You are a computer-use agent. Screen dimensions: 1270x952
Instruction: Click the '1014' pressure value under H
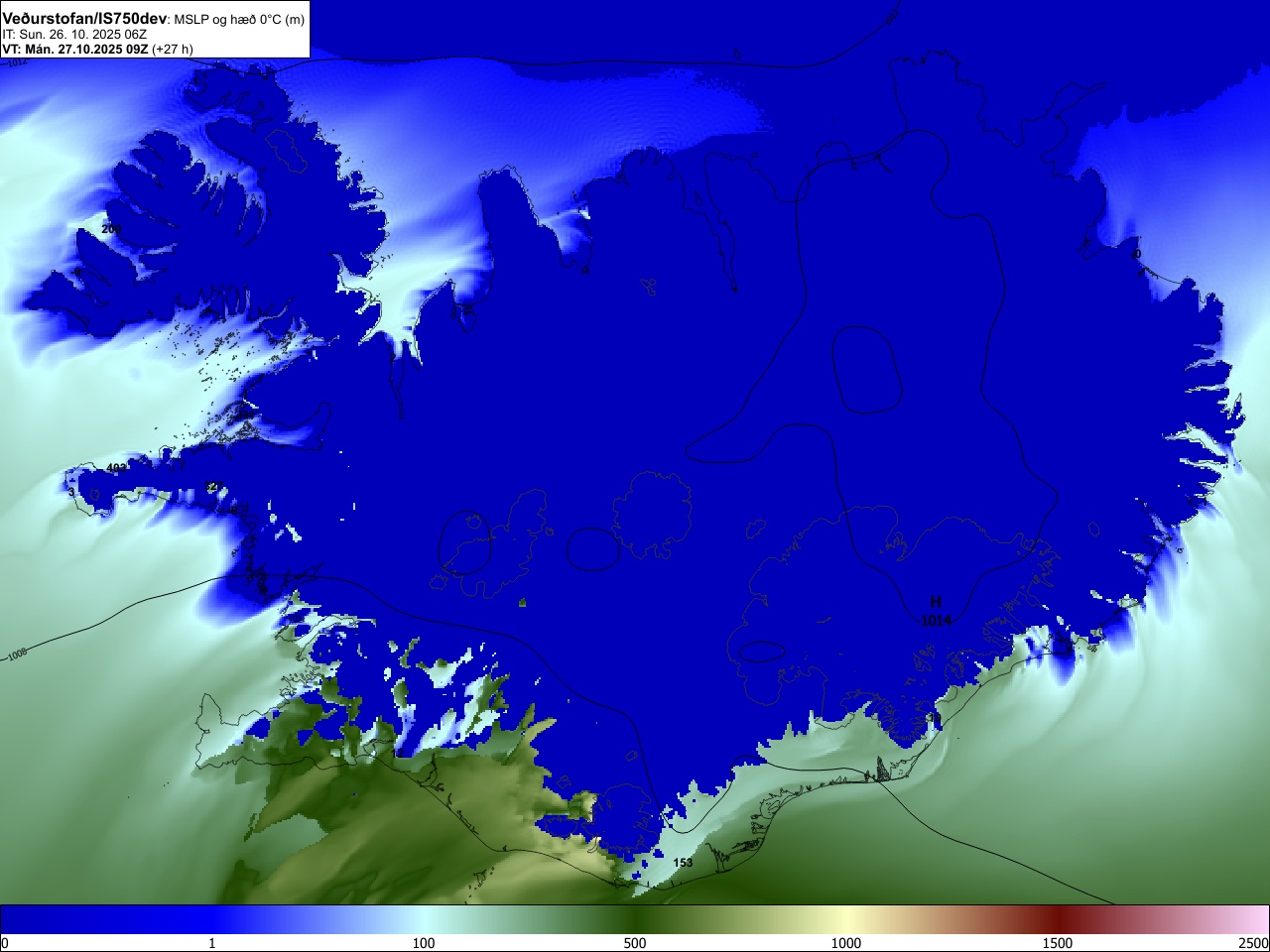[936, 621]
